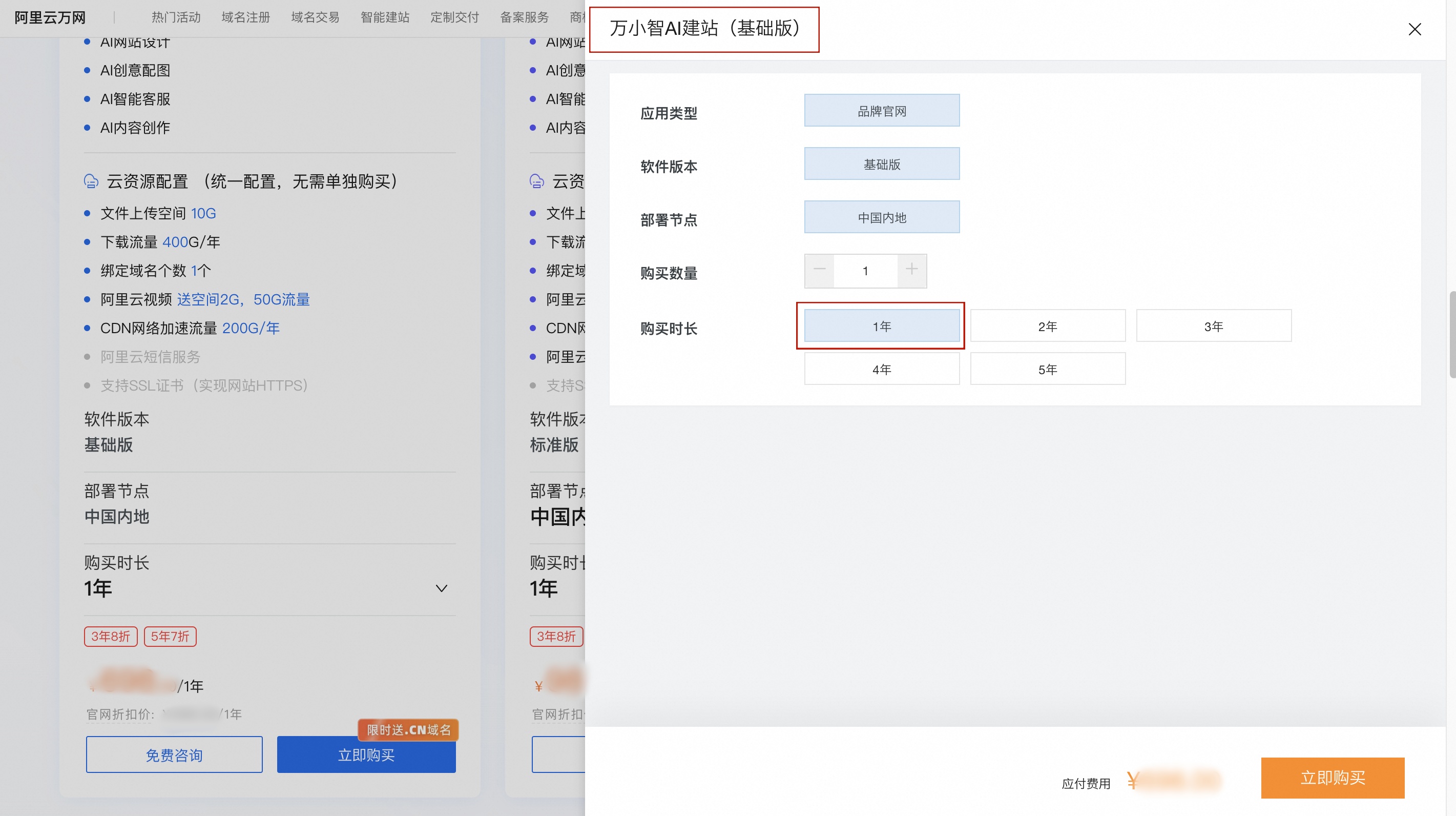Choose the 4年 duration option
Image resolution: width=1456 pixels, height=816 pixels.
pos(881,369)
